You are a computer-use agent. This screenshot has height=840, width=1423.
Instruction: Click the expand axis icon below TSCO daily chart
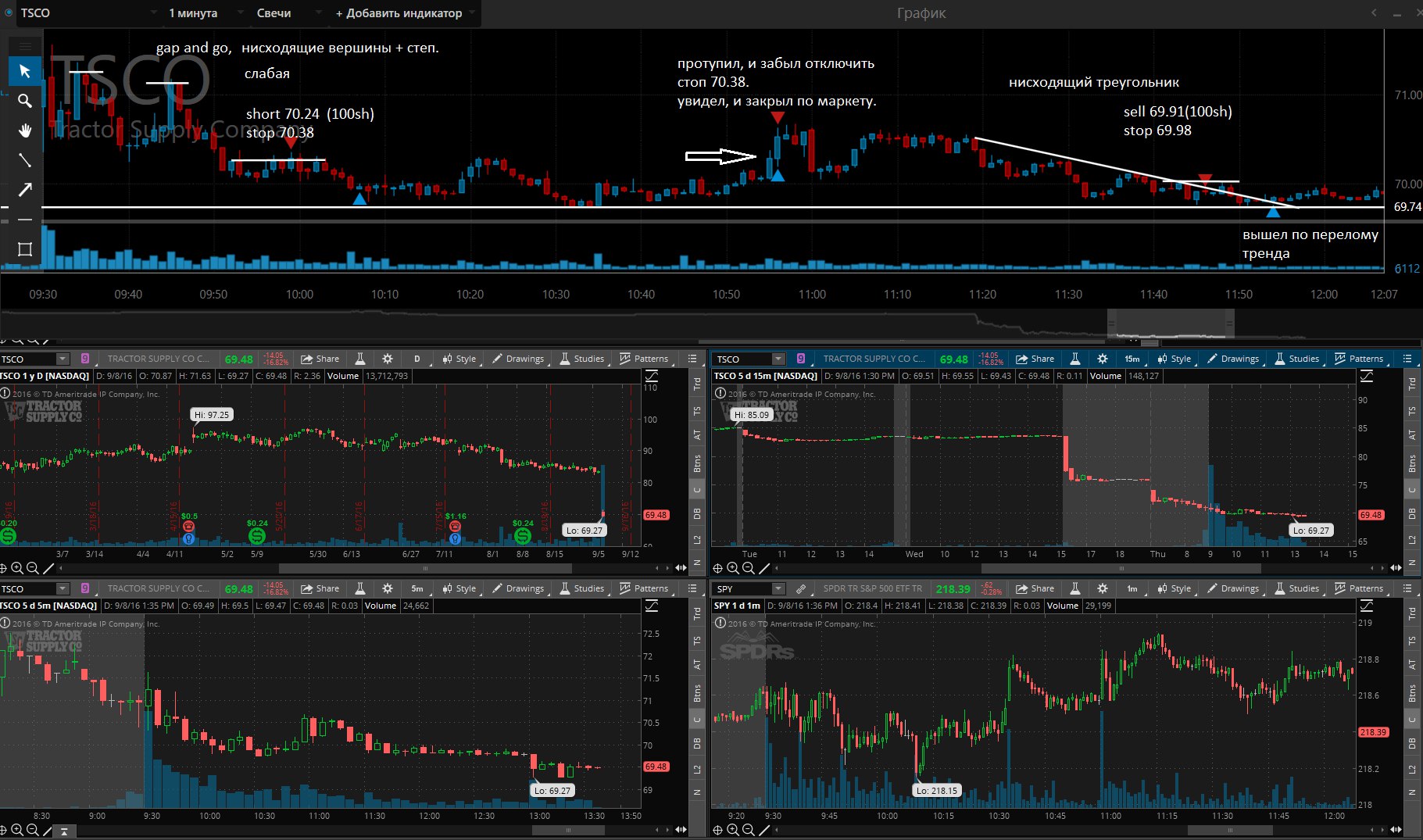pos(680,568)
